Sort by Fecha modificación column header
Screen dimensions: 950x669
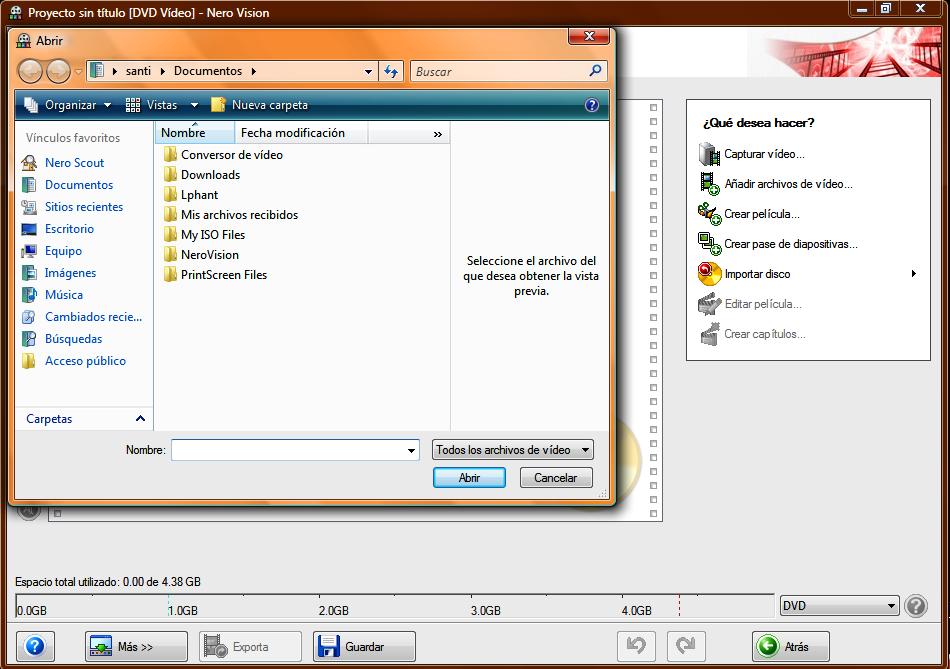[x=301, y=133]
